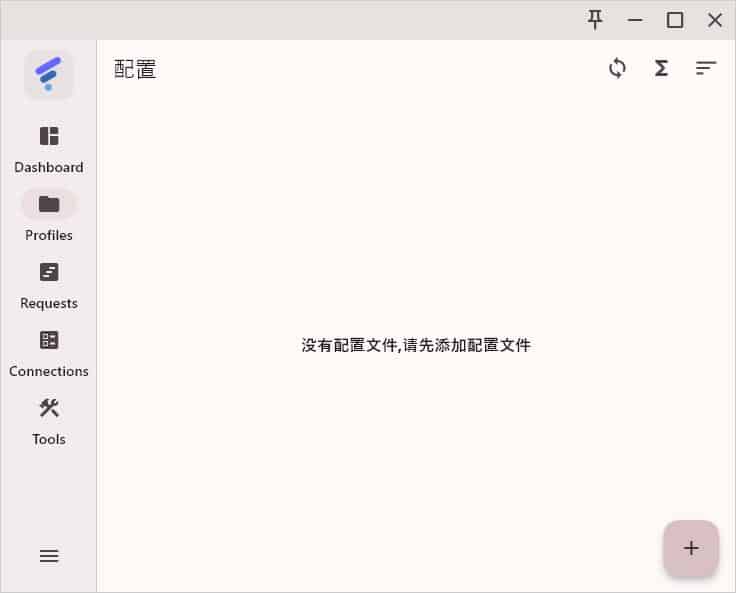Click the FlClash app logo
The height and width of the screenshot is (593, 736).
(48, 75)
